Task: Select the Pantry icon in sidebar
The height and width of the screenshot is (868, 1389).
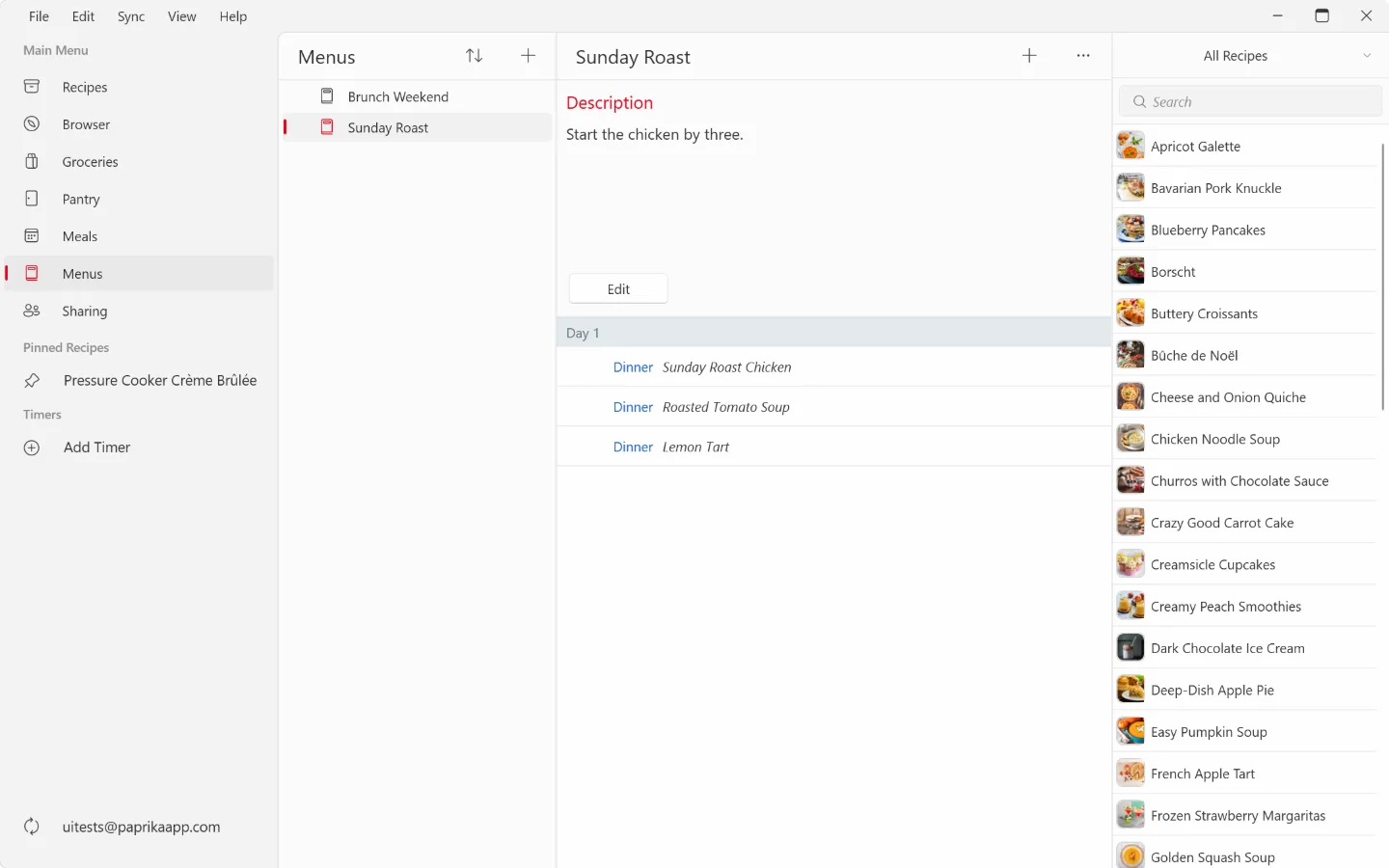Action: tap(32, 199)
